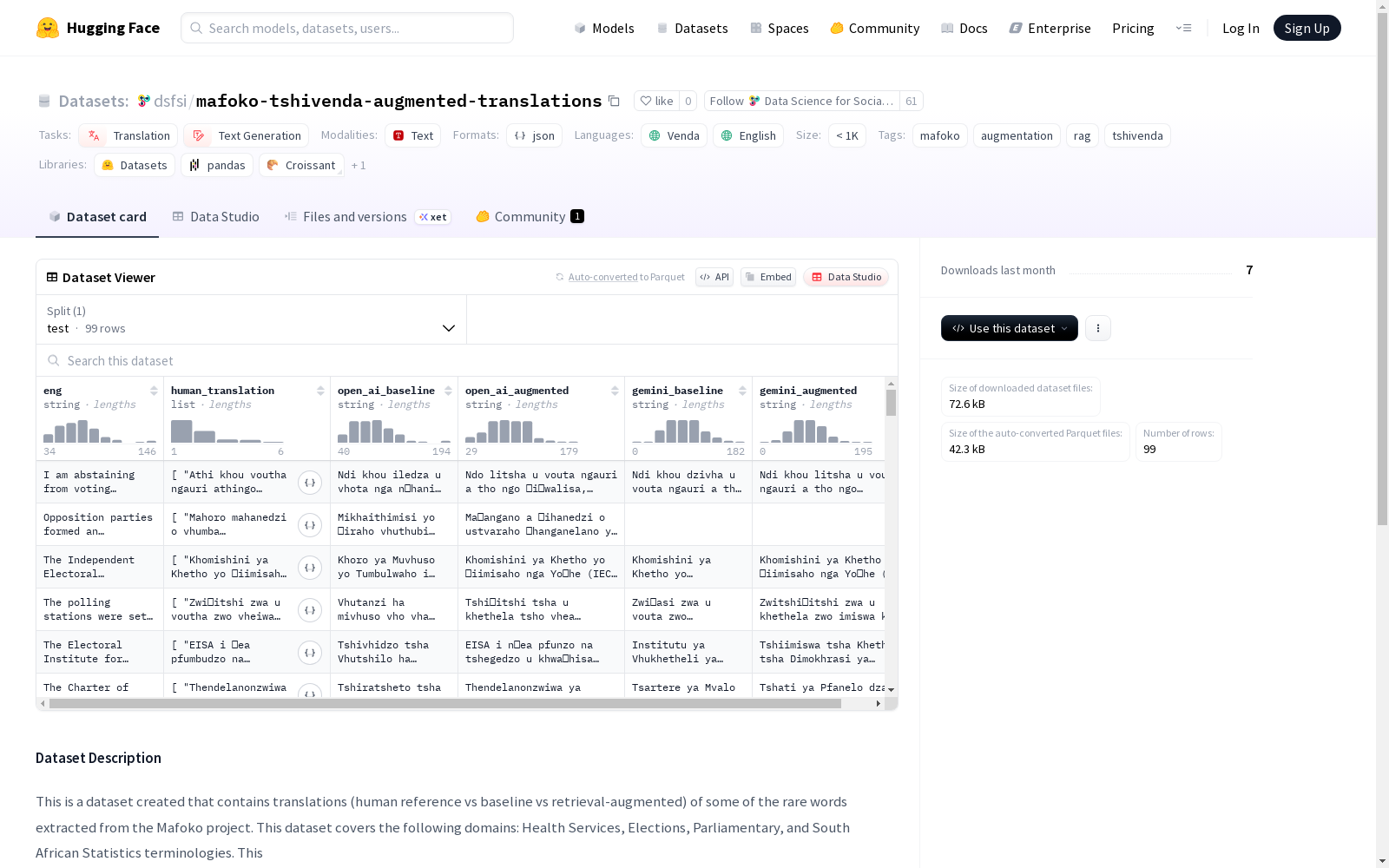Screen dimensions: 1389x868
Task: Sort by the open_ai_baseline column arrows
Action: [448, 391]
